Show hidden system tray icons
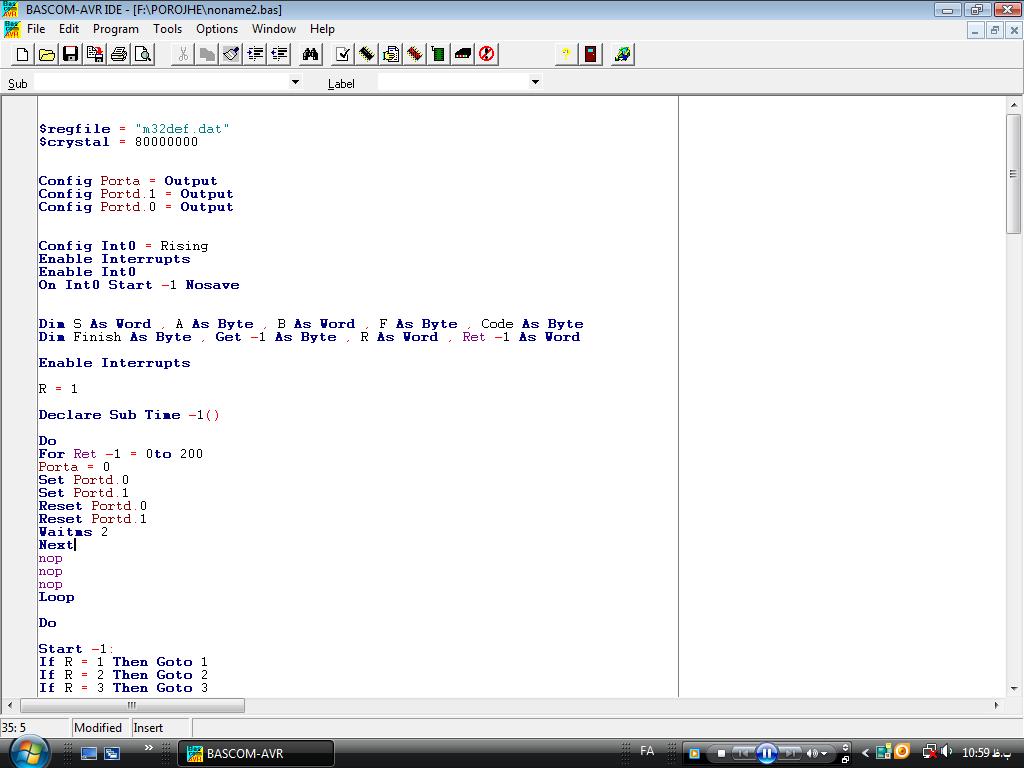 [x=866, y=753]
